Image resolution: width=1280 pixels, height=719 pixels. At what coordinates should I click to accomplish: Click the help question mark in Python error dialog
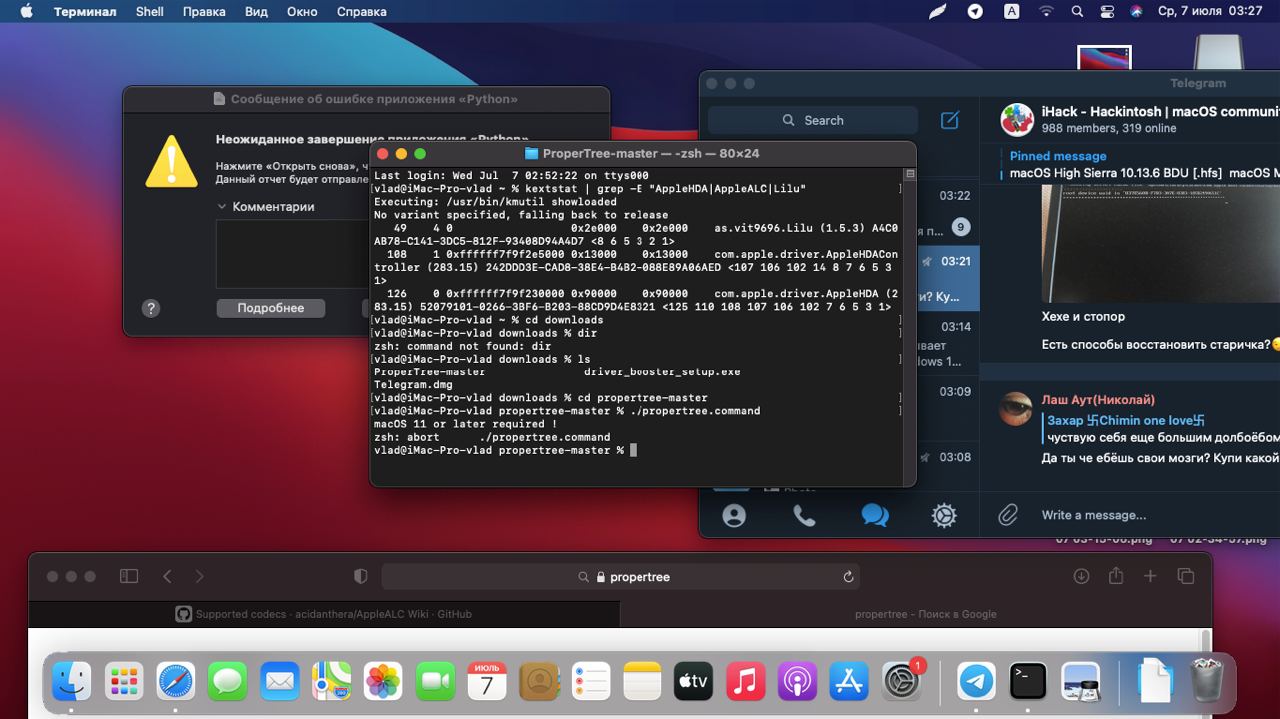tap(151, 308)
